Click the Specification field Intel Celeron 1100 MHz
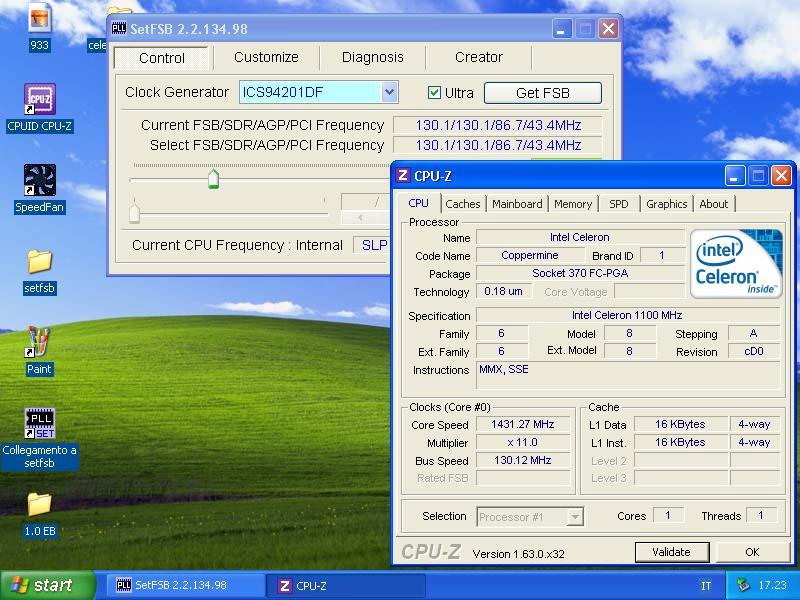 pos(628,315)
